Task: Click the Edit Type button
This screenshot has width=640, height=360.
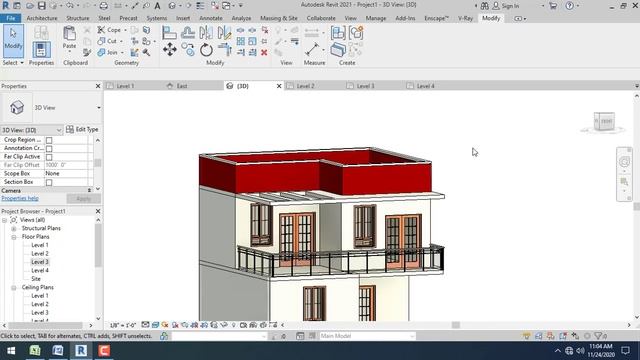Action: click(x=82, y=129)
